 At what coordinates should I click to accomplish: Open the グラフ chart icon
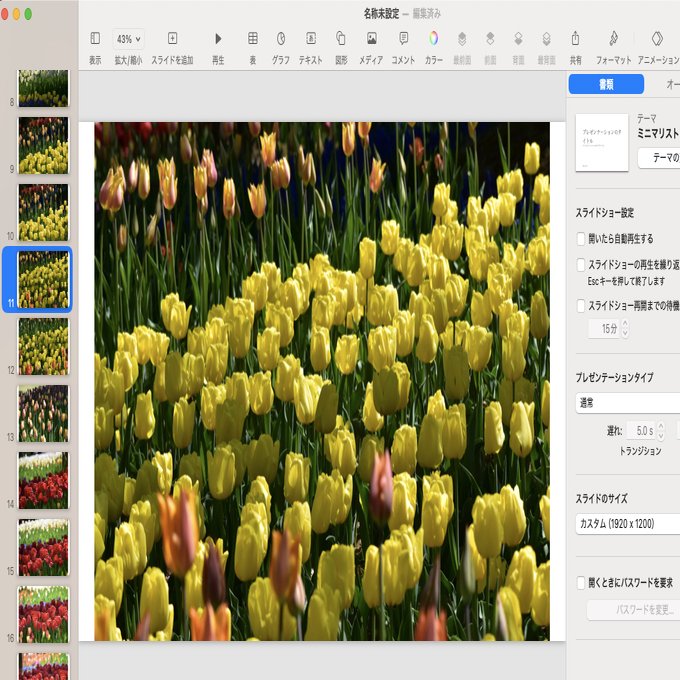tap(281, 39)
